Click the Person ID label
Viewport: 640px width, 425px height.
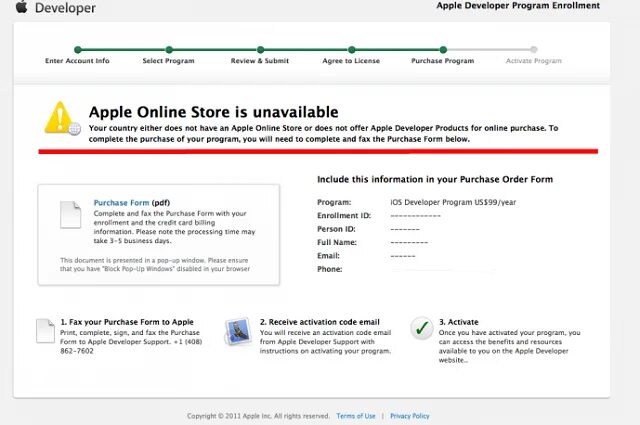(336, 229)
